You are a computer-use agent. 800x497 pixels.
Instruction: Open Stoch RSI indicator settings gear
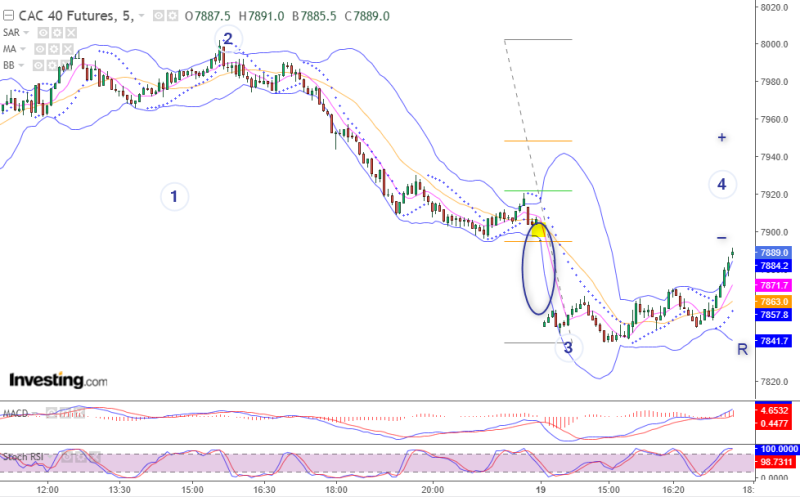(x=81, y=457)
